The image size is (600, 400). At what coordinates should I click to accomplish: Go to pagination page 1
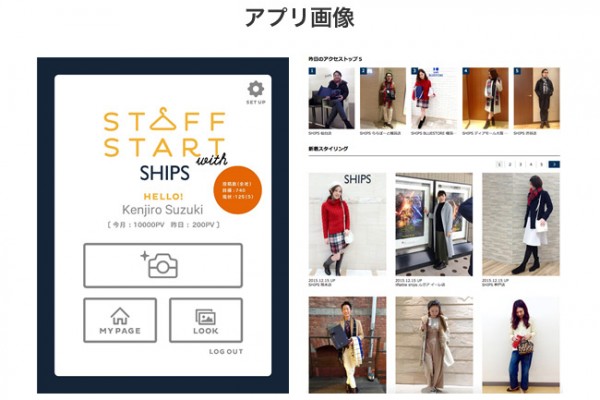[x=499, y=165]
